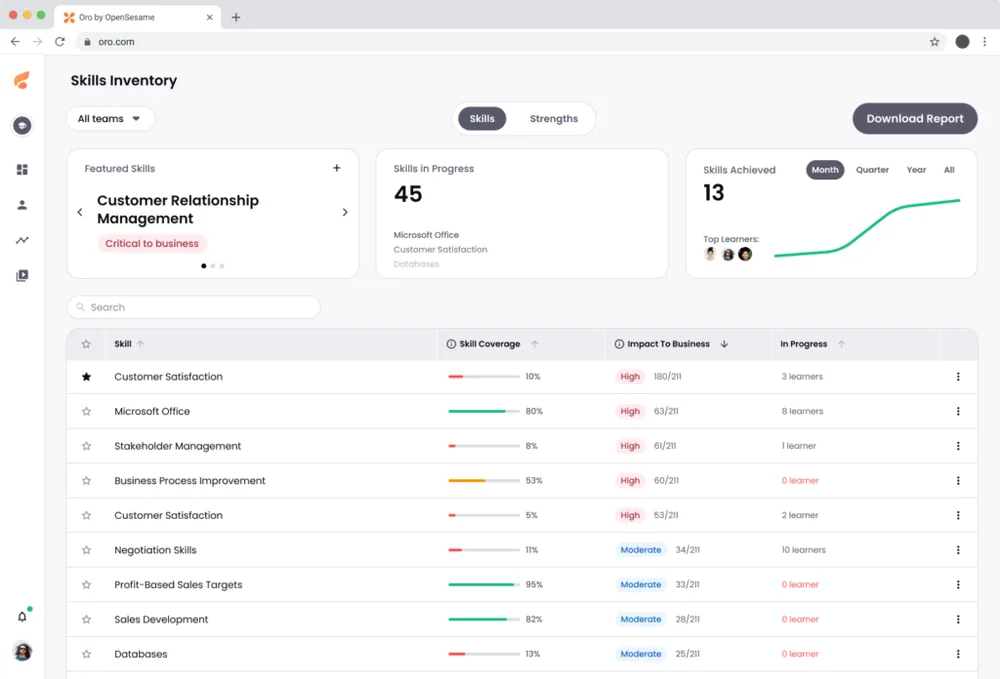Unstar the Customer Satisfaction skill
Viewport: 1000px width, 679px height.
coord(86,376)
